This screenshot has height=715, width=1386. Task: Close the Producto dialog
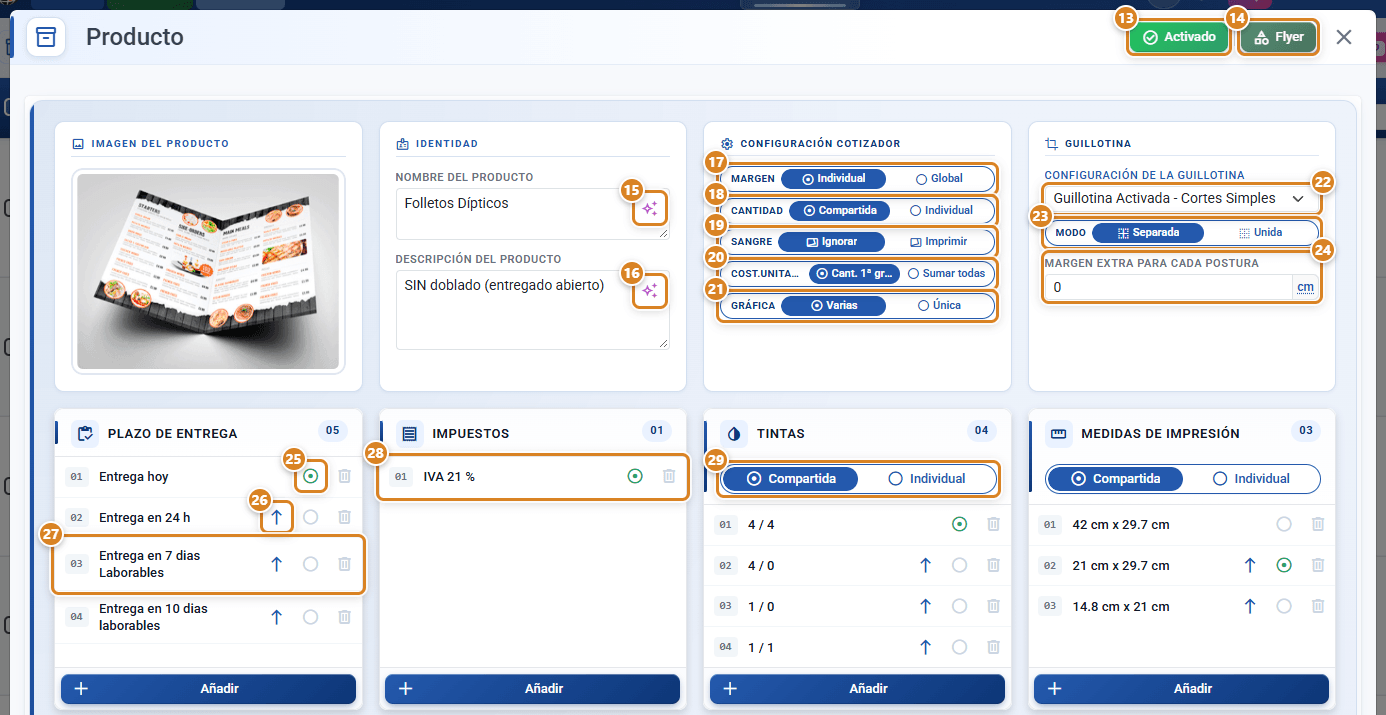(x=1344, y=37)
